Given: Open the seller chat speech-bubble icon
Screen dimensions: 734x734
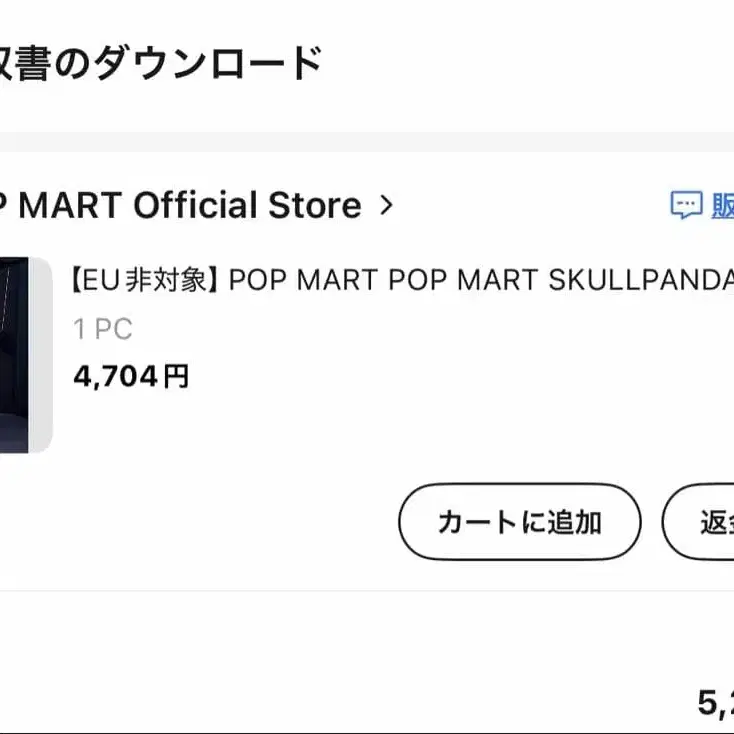Looking at the screenshot, I should [686, 206].
